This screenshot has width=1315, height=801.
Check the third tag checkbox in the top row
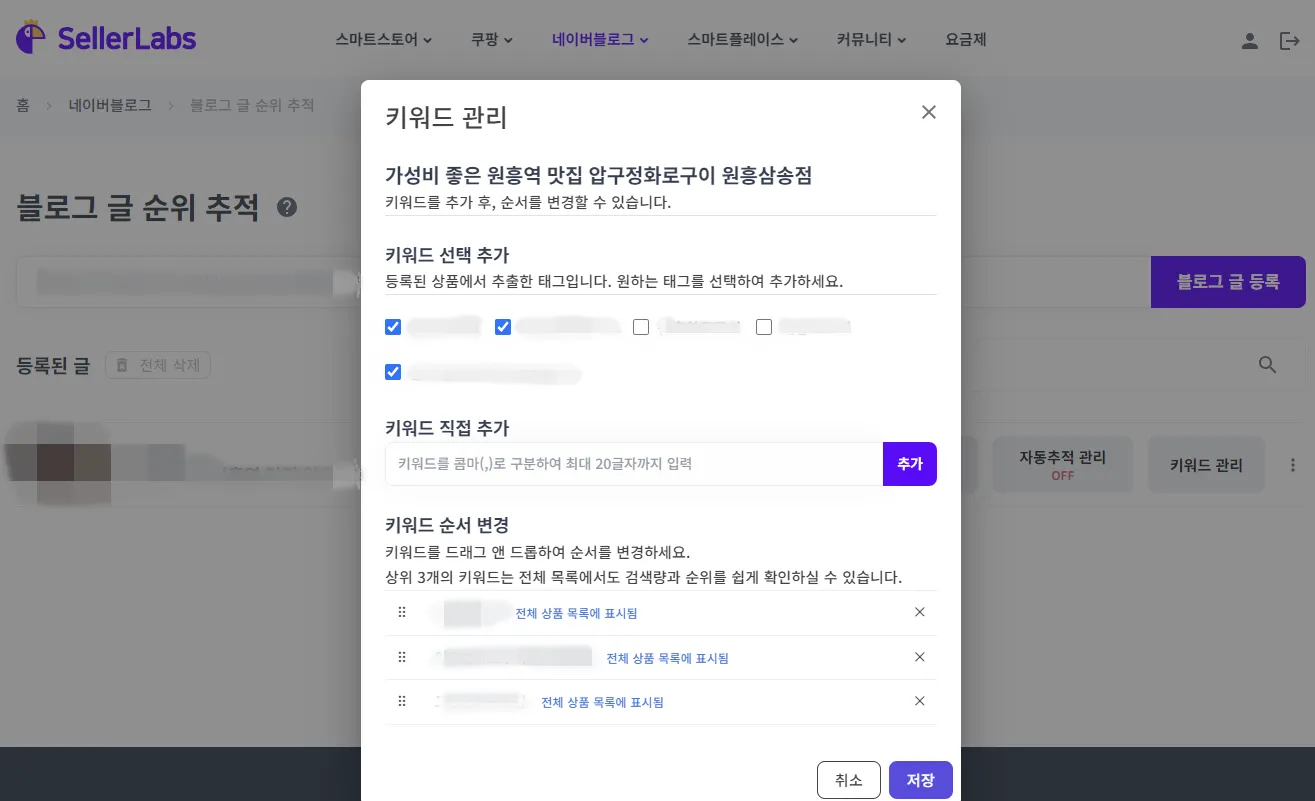coord(641,327)
